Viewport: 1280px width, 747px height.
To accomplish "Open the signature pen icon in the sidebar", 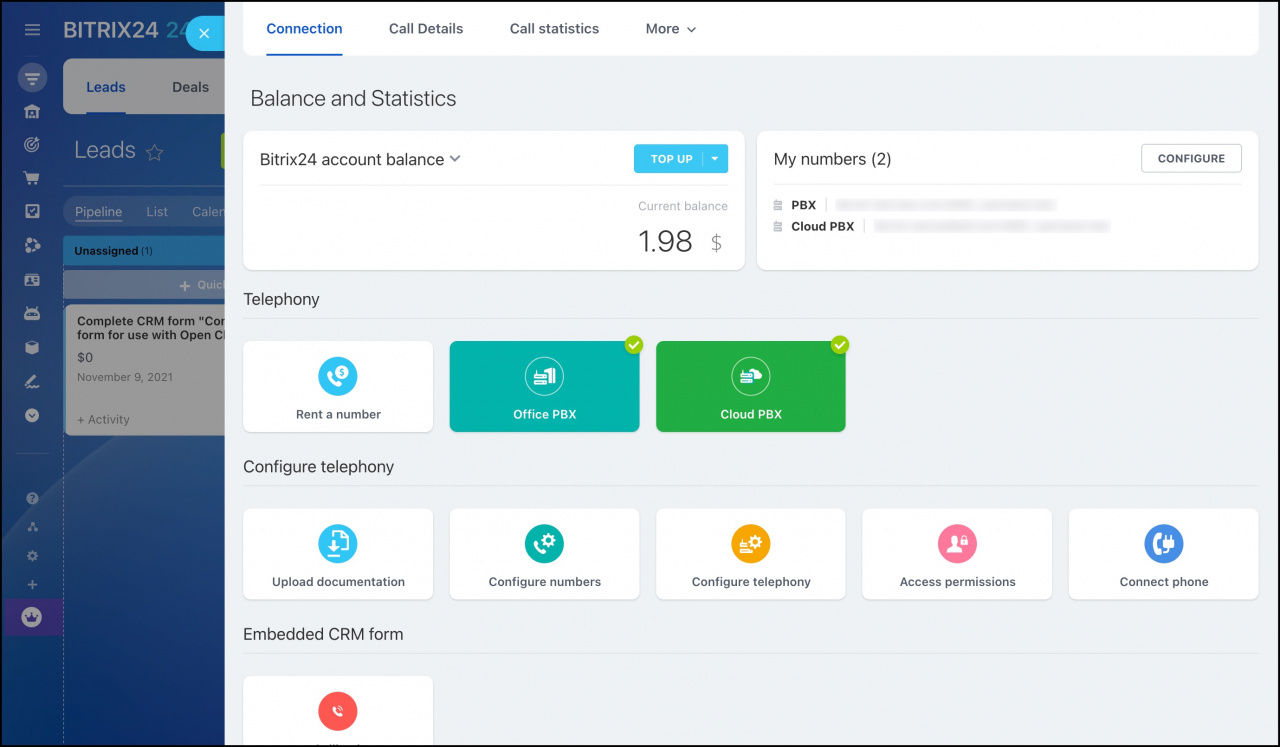I will tap(32, 381).
